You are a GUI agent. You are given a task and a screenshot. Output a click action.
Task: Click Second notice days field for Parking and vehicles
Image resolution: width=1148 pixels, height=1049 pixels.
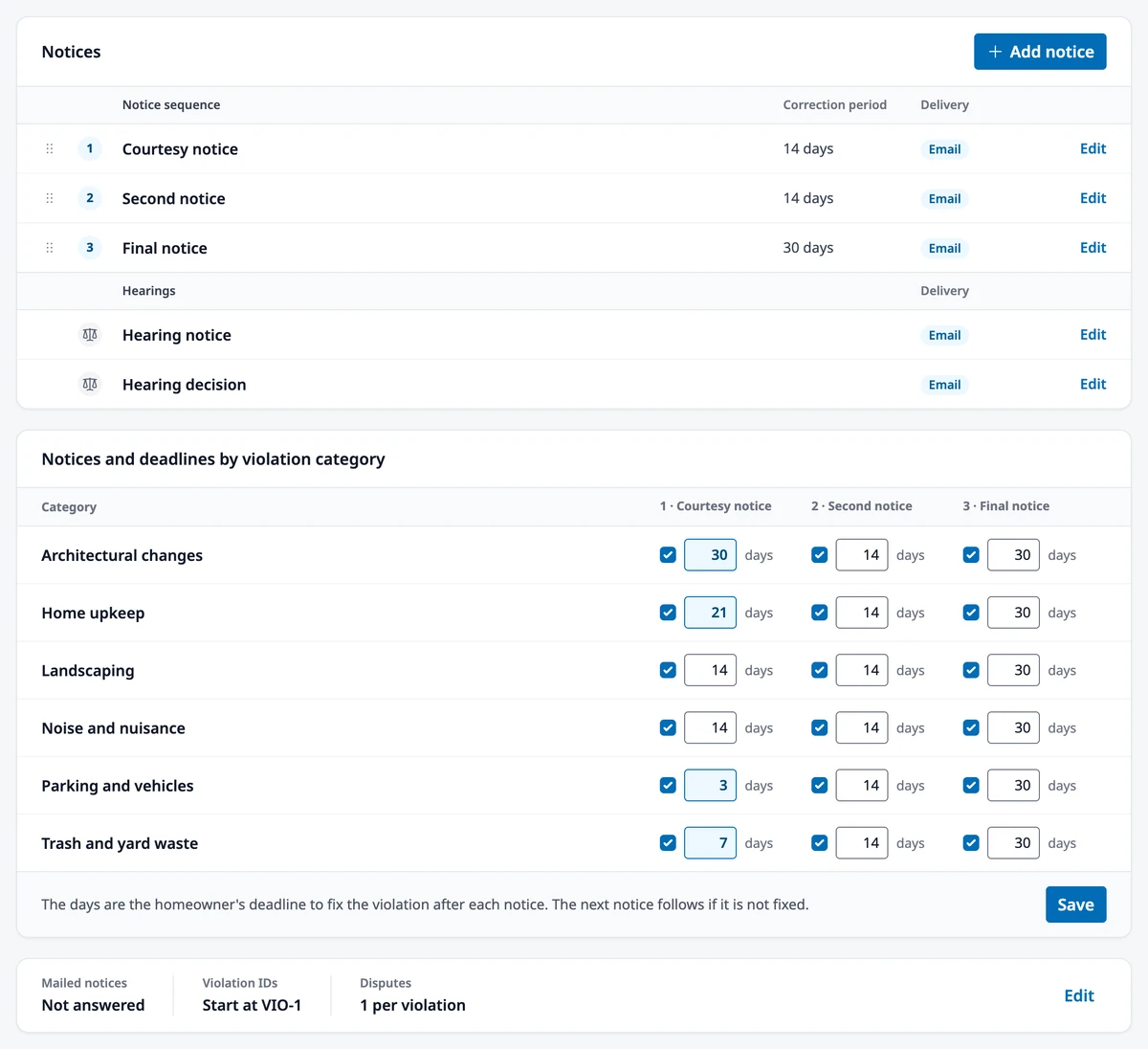862,785
